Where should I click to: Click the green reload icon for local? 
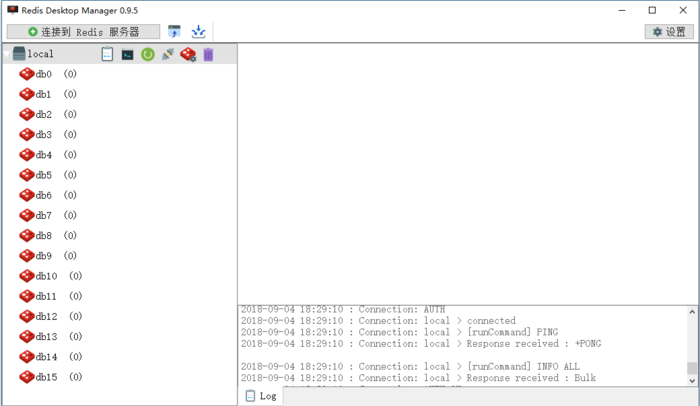click(148, 54)
